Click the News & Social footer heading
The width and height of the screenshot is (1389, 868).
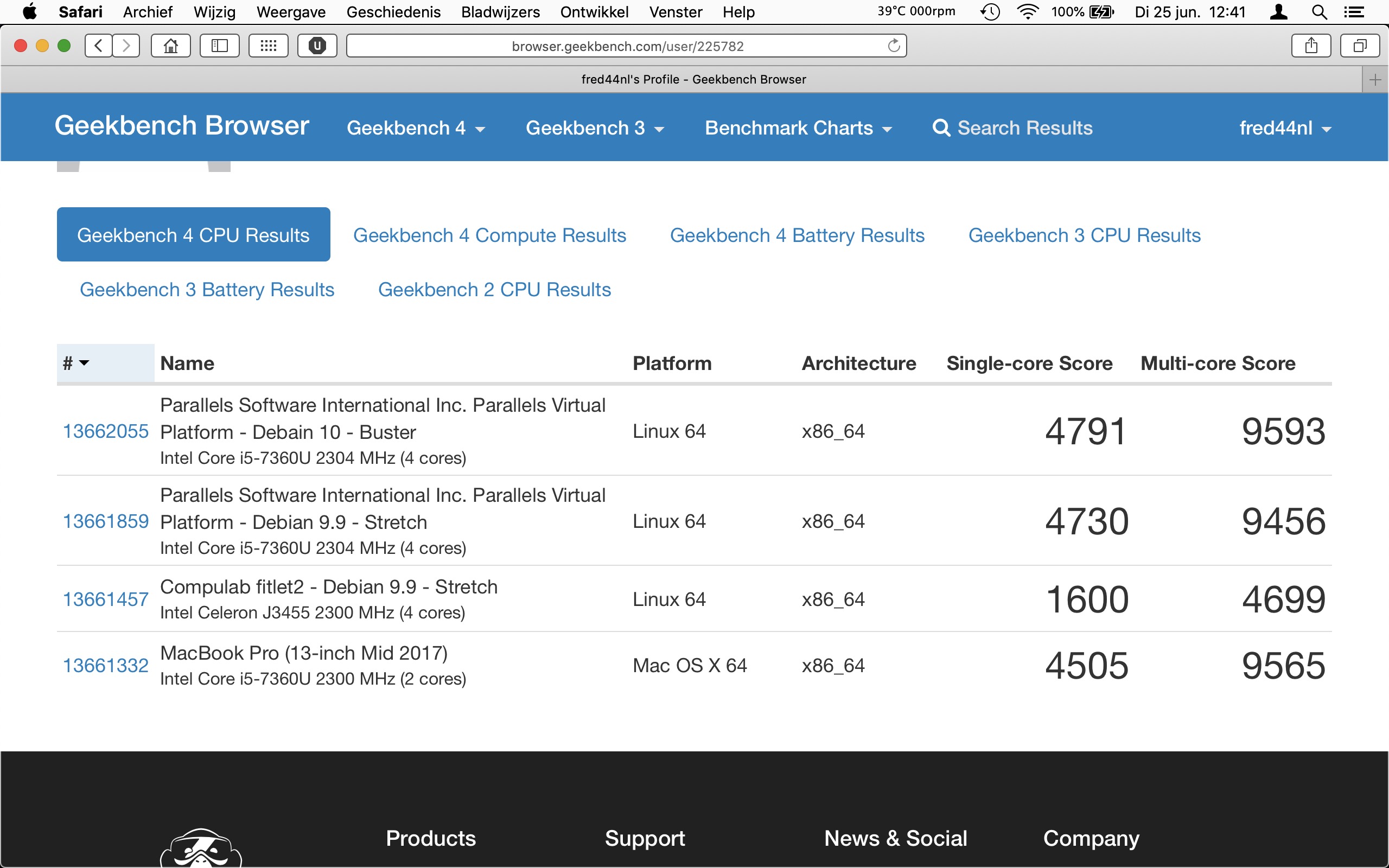coord(895,838)
